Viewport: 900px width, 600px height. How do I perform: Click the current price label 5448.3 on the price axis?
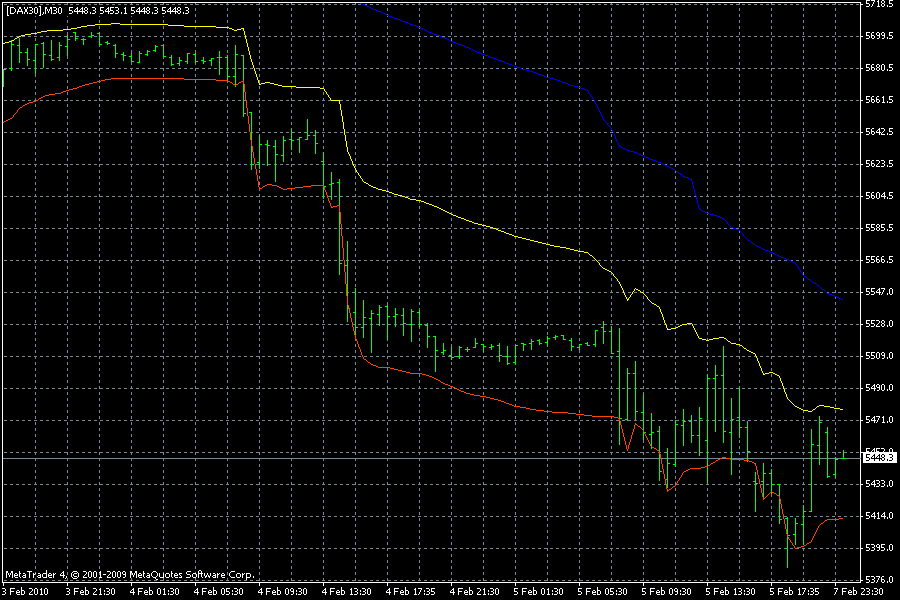(x=879, y=458)
